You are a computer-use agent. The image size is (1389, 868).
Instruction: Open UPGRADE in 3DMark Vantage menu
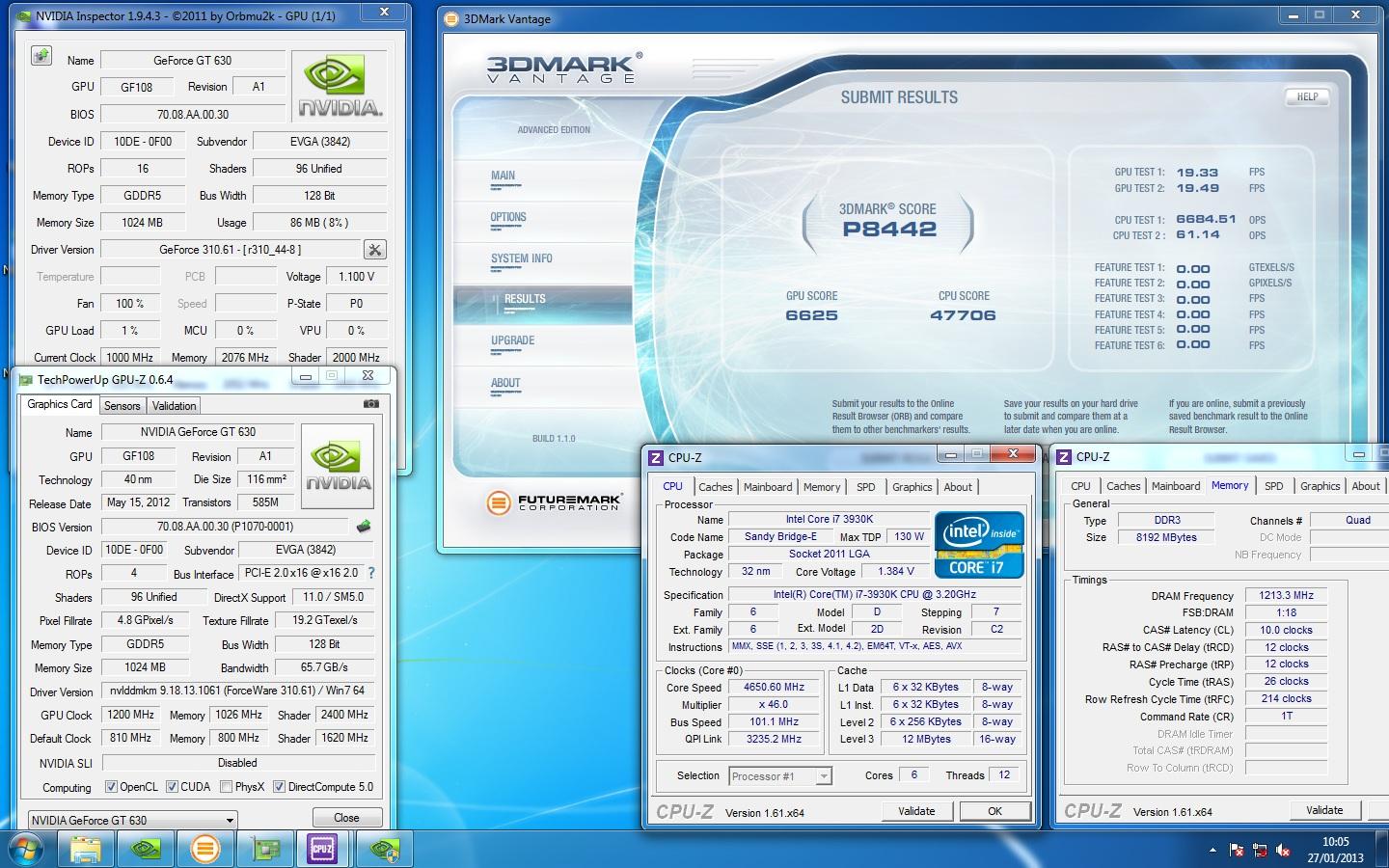tap(512, 340)
